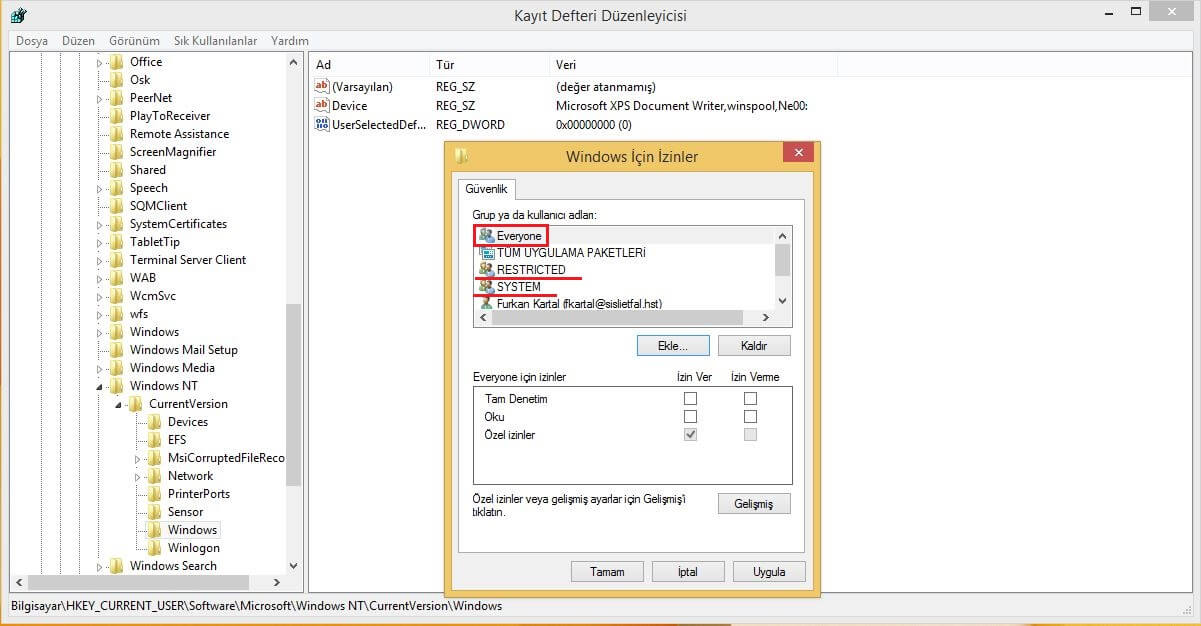Click the TÜM UYGULAMA PAKETLERİ group icon
This screenshot has width=1201, height=626.
pos(487,253)
